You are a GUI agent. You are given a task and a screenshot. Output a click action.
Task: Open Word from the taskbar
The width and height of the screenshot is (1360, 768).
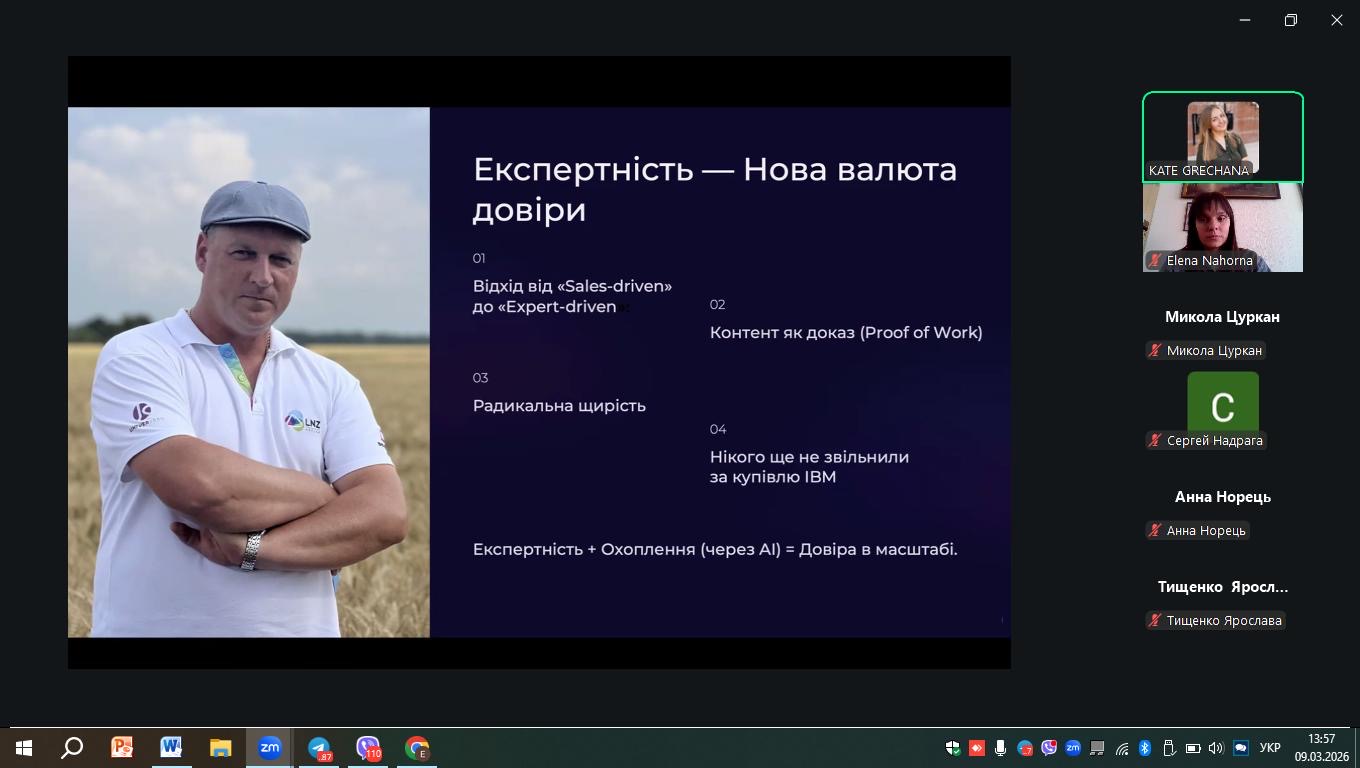tap(171, 748)
